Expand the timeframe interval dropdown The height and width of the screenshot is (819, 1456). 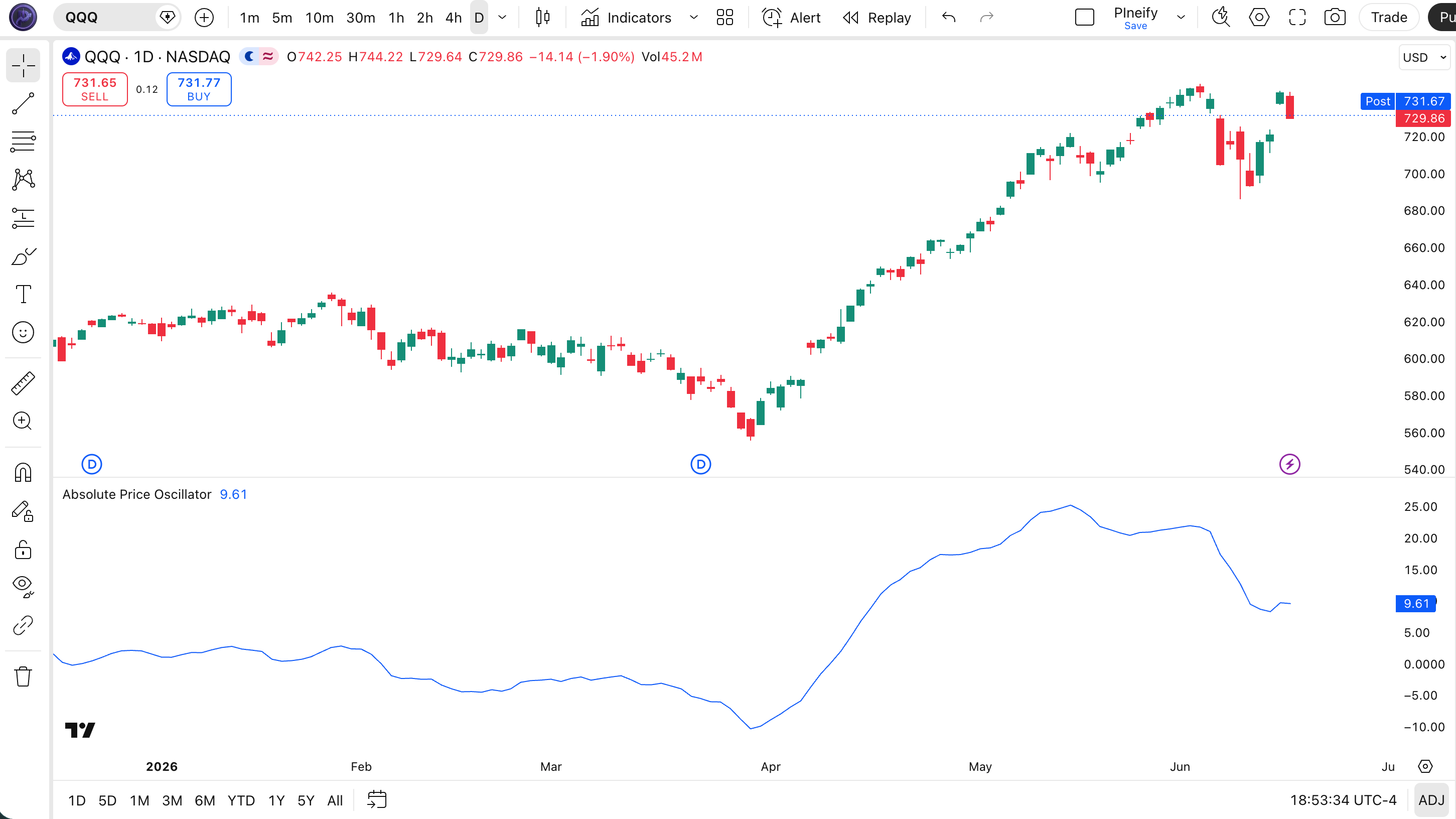(502, 18)
